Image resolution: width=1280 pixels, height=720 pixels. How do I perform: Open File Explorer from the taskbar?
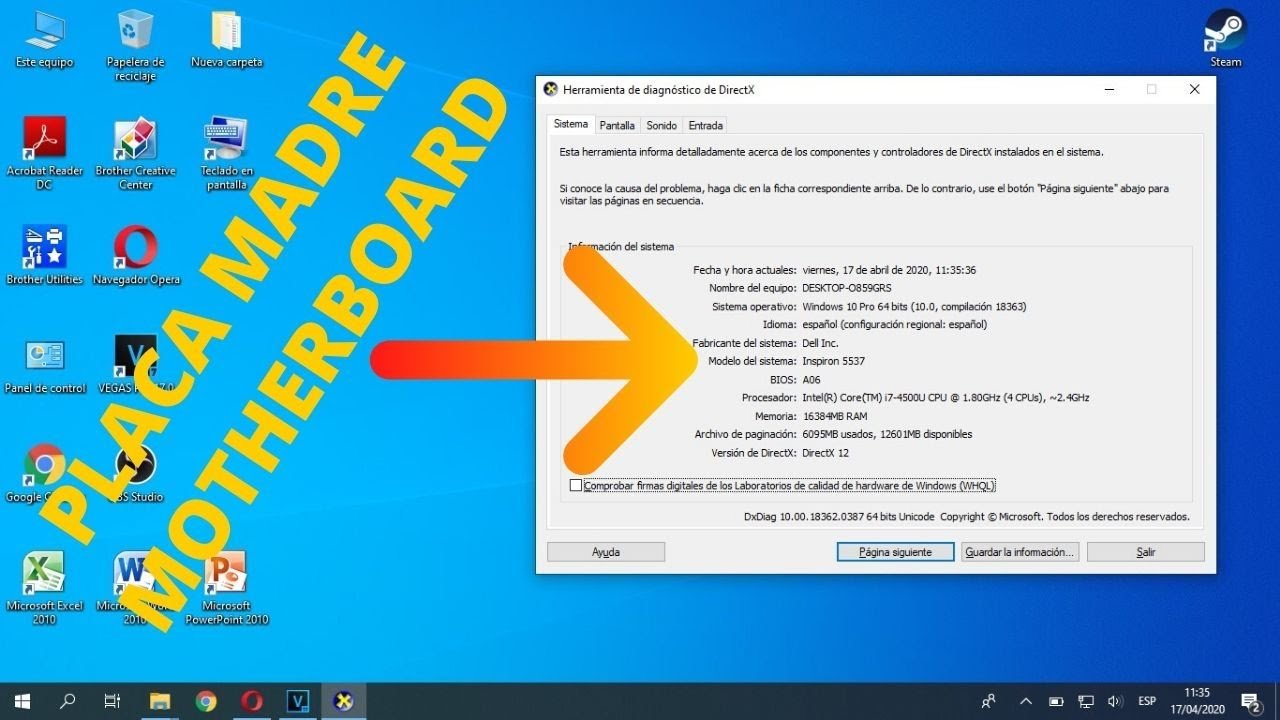coord(160,701)
